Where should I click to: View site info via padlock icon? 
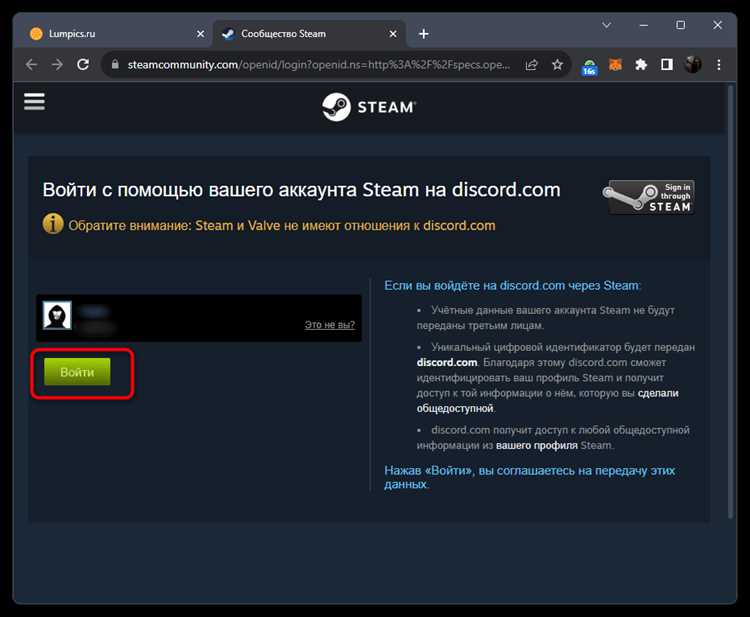(x=115, y=64)
